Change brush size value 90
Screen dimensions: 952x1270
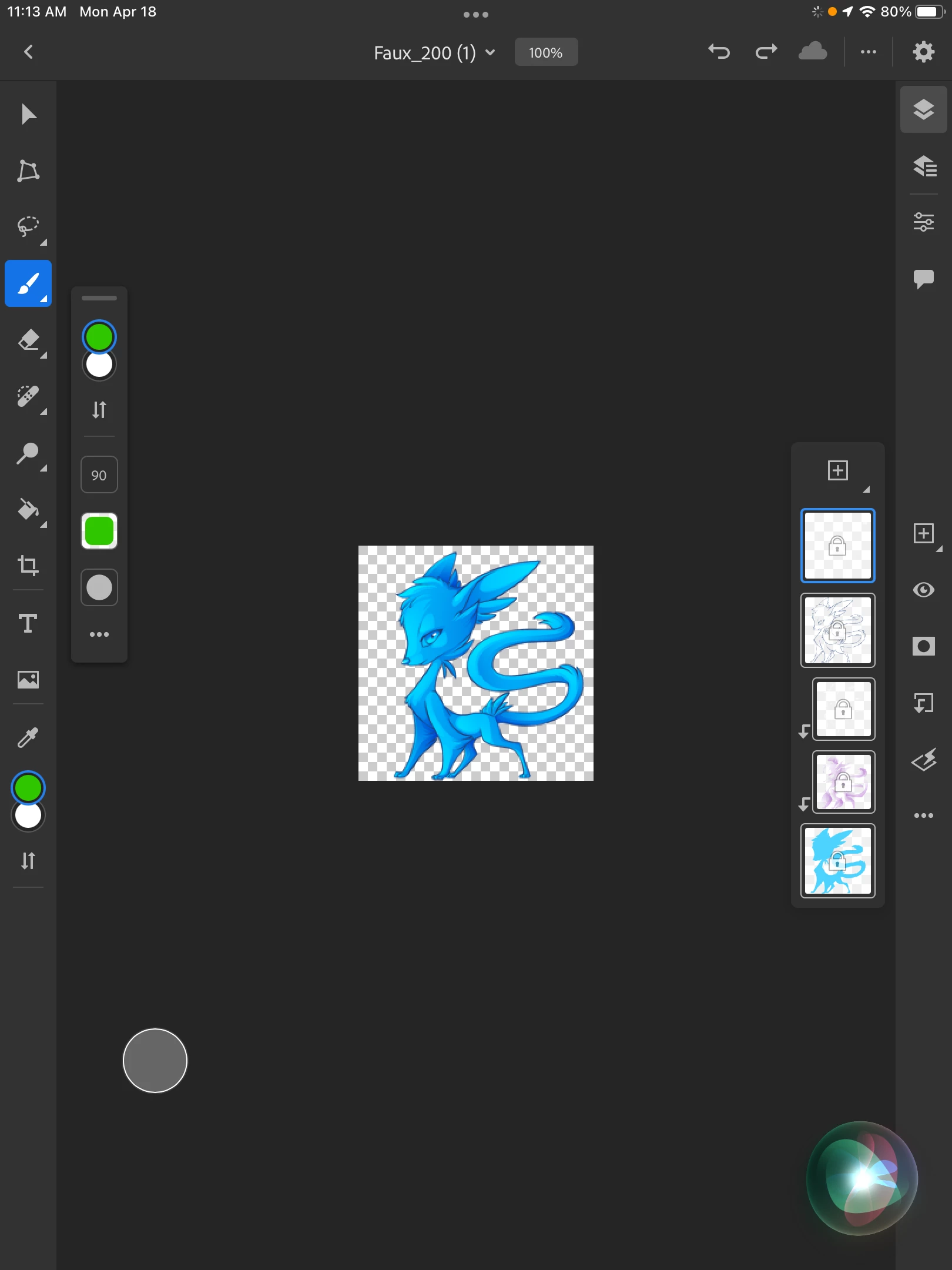pyautogui.click(x=99, y=475)
